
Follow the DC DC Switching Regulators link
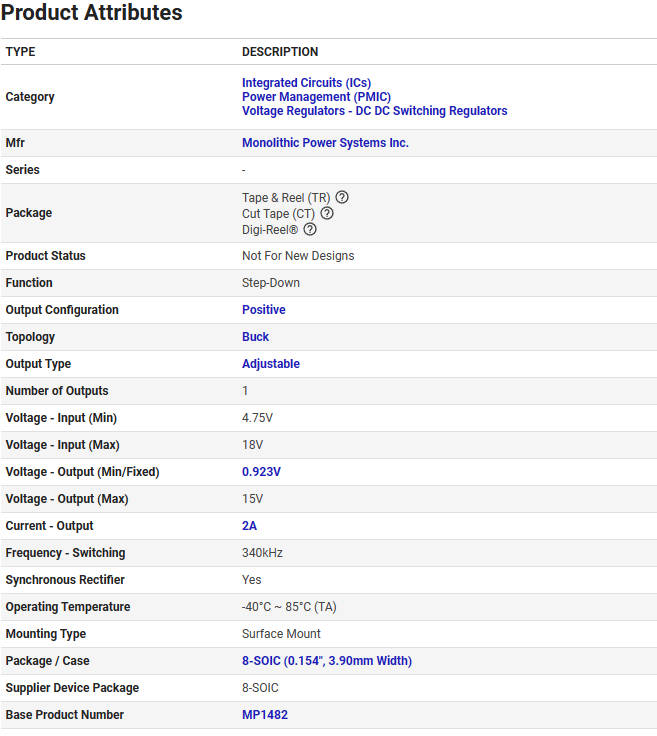tap(374, 111)
